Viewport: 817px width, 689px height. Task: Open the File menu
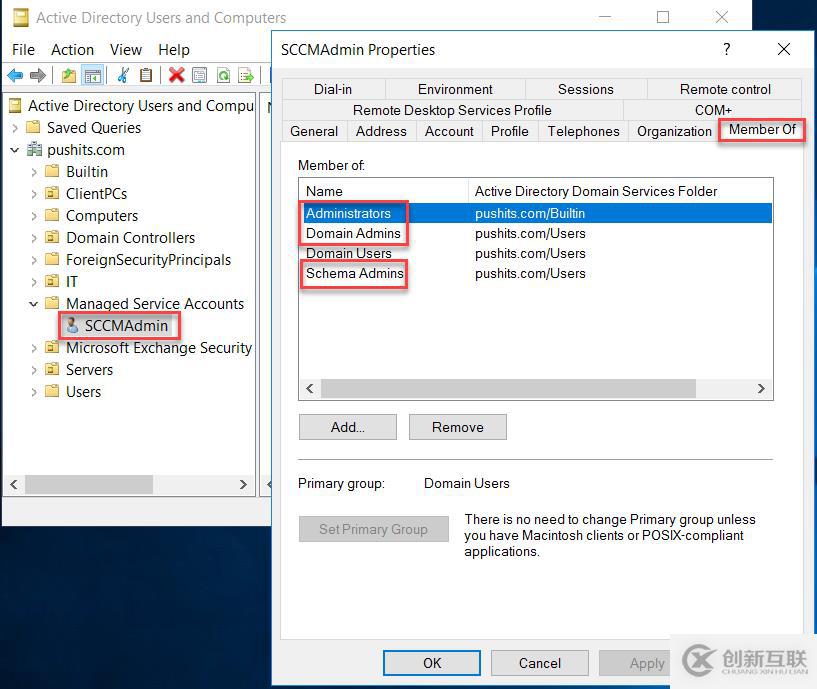tap(23, 50)
